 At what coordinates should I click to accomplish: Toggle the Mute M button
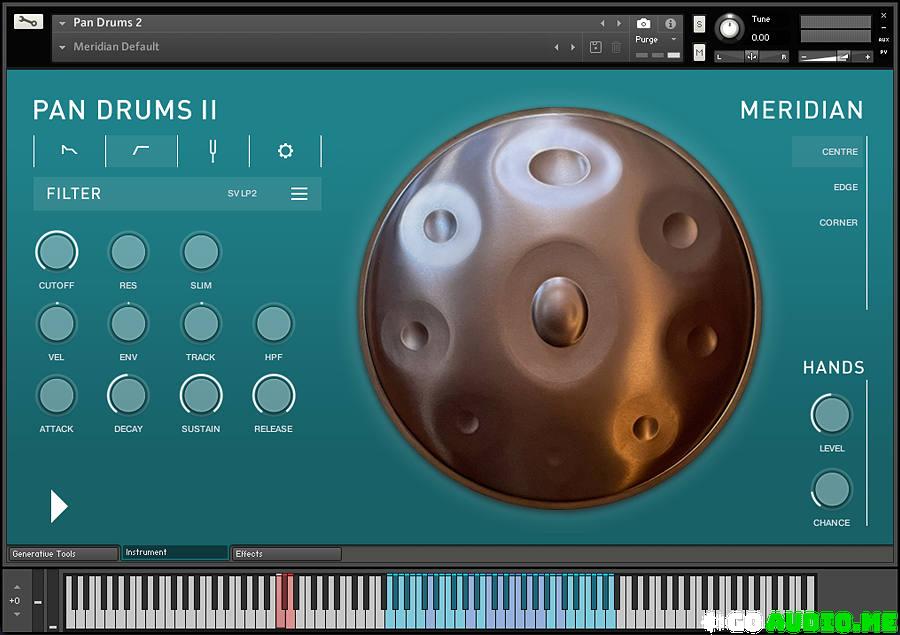pos(699,53)
